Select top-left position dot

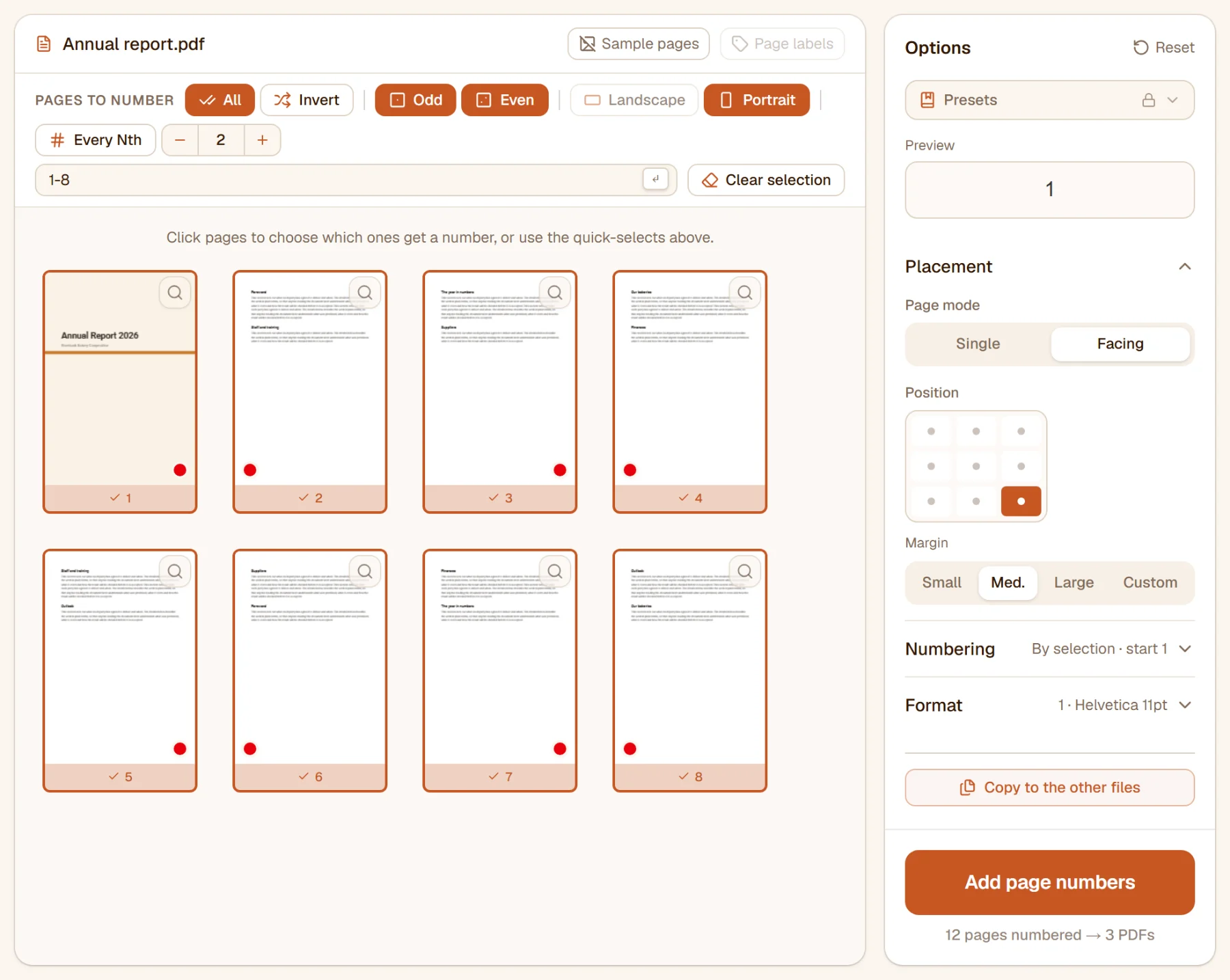pos(931,431)
